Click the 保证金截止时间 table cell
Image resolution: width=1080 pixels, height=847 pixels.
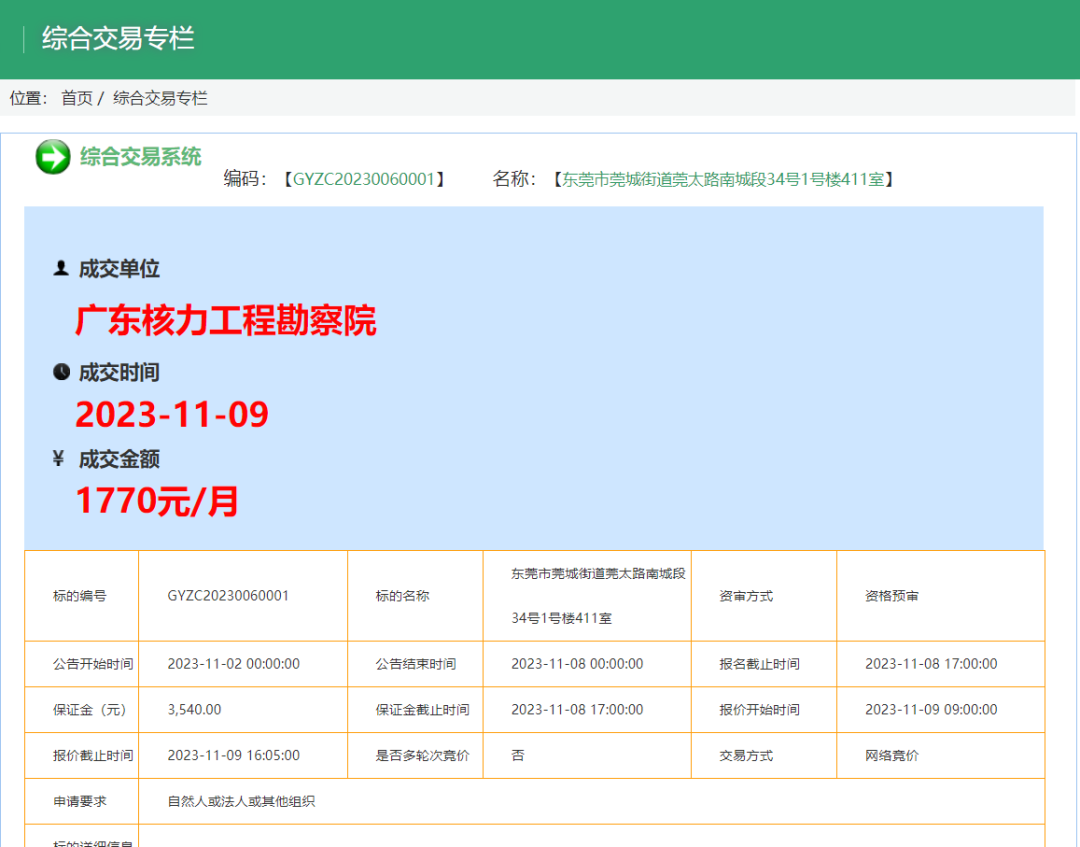click(415, 709)
